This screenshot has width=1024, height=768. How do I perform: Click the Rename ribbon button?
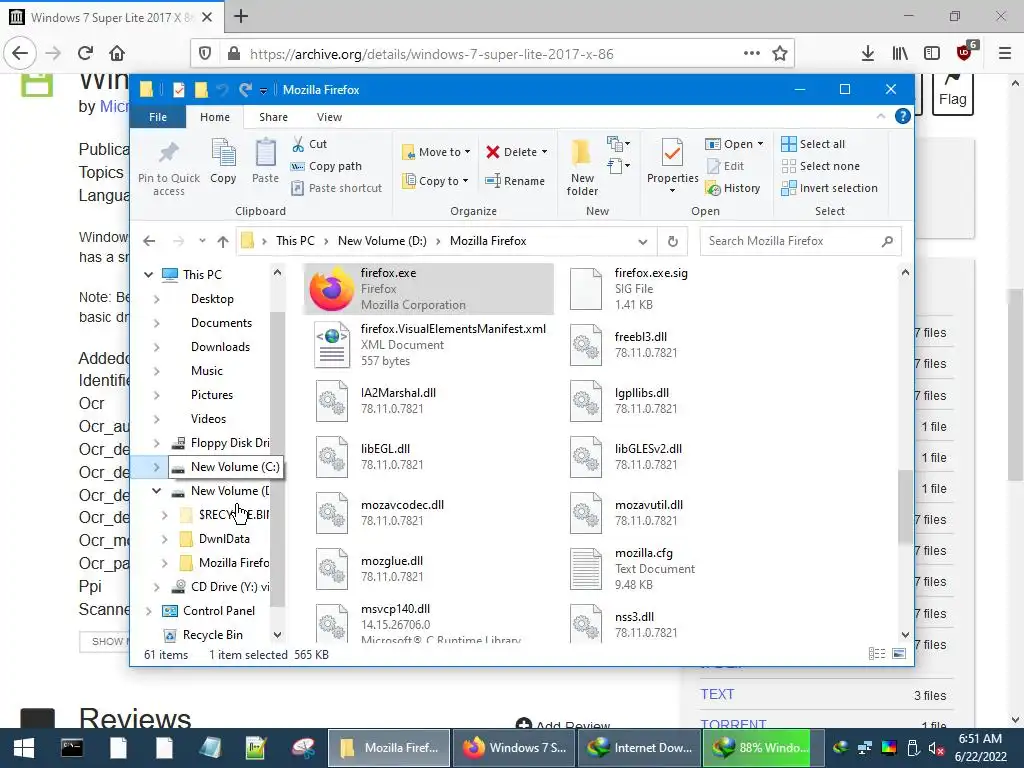click(x=515, y=181)
